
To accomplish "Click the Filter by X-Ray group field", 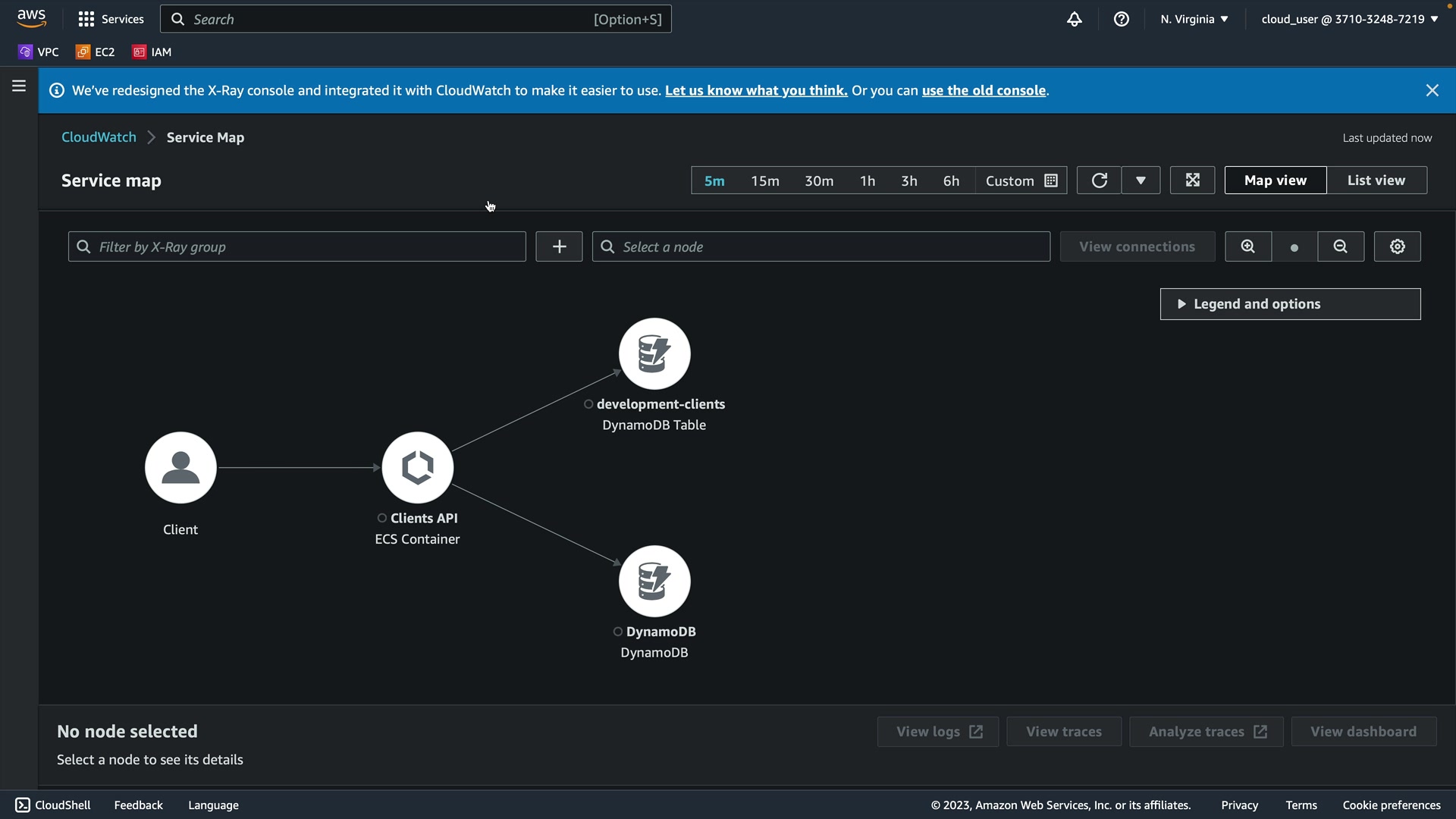I will tap(297, 246).
